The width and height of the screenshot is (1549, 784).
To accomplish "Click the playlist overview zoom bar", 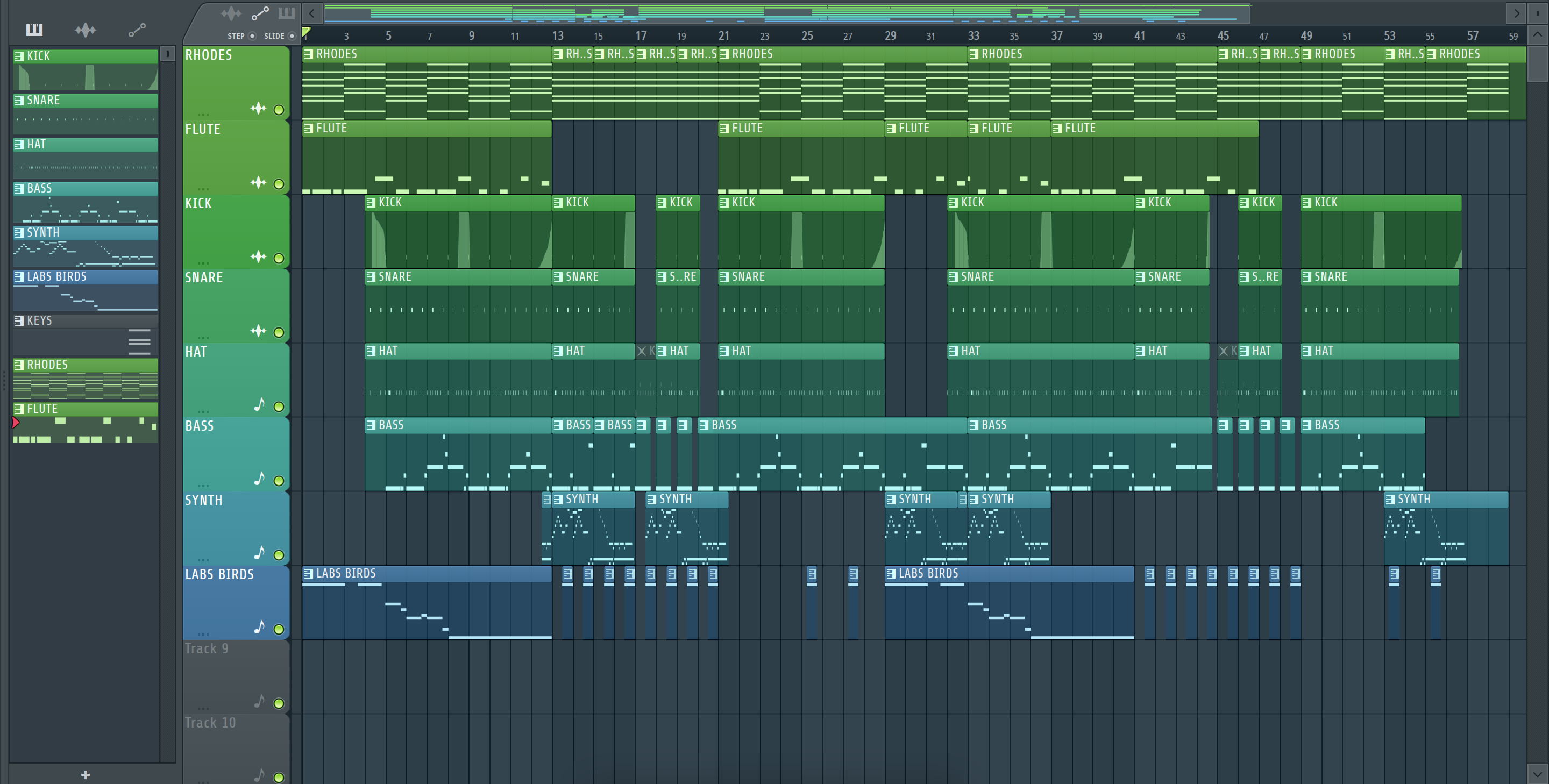I will [788, 12].
